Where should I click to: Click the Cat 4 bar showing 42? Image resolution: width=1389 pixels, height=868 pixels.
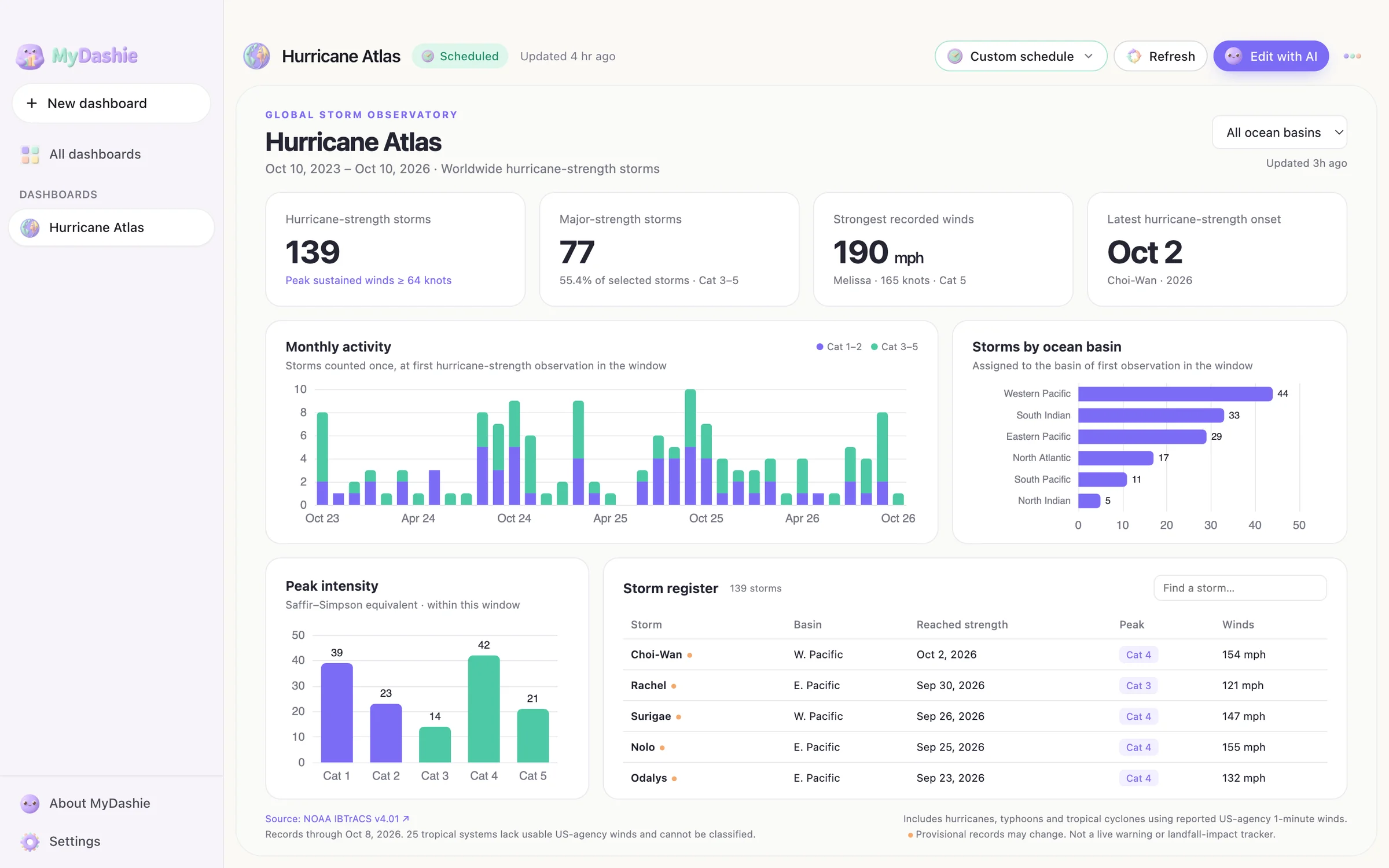click(x=484, y=709)
